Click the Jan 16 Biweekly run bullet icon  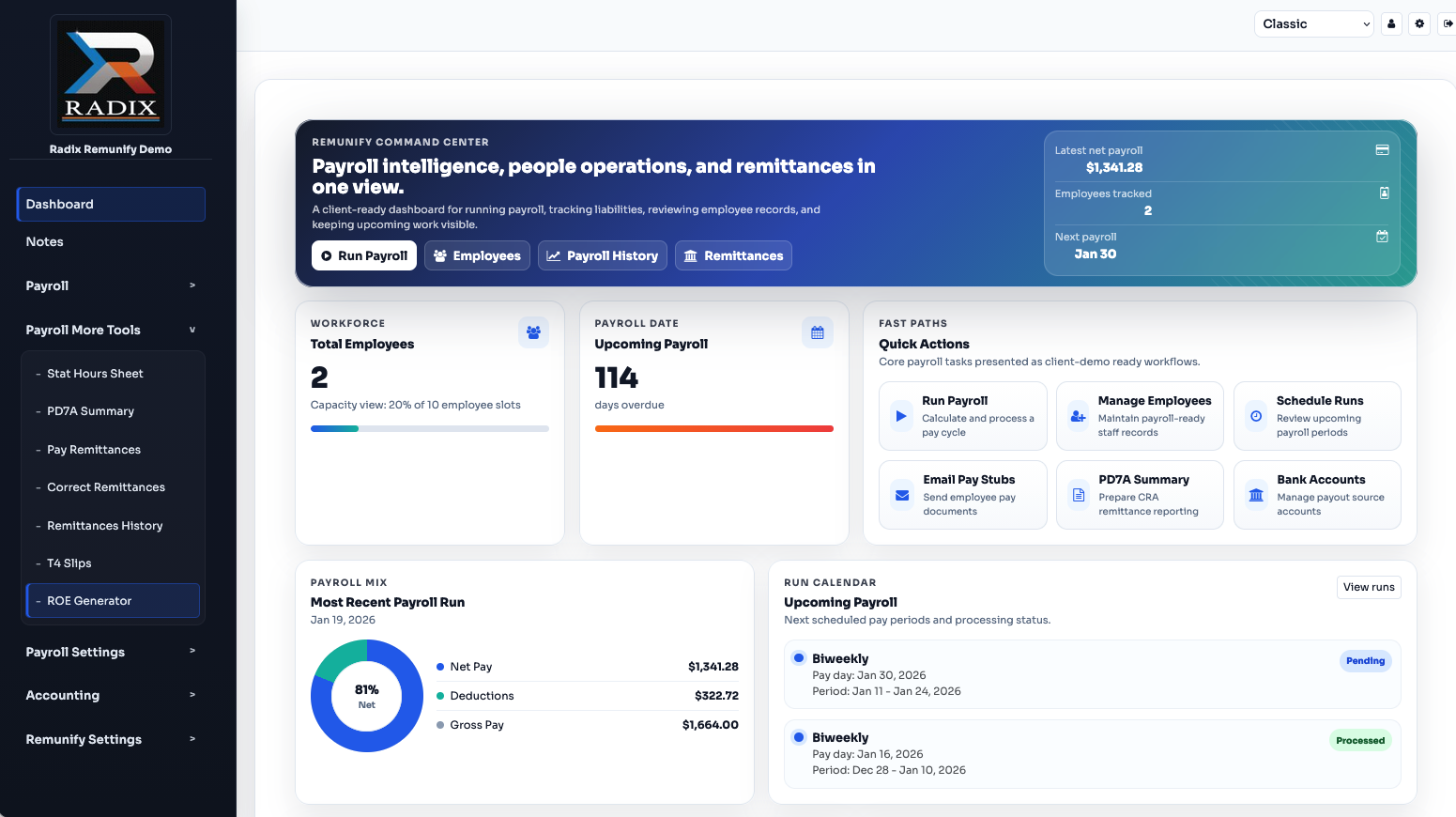799,737
